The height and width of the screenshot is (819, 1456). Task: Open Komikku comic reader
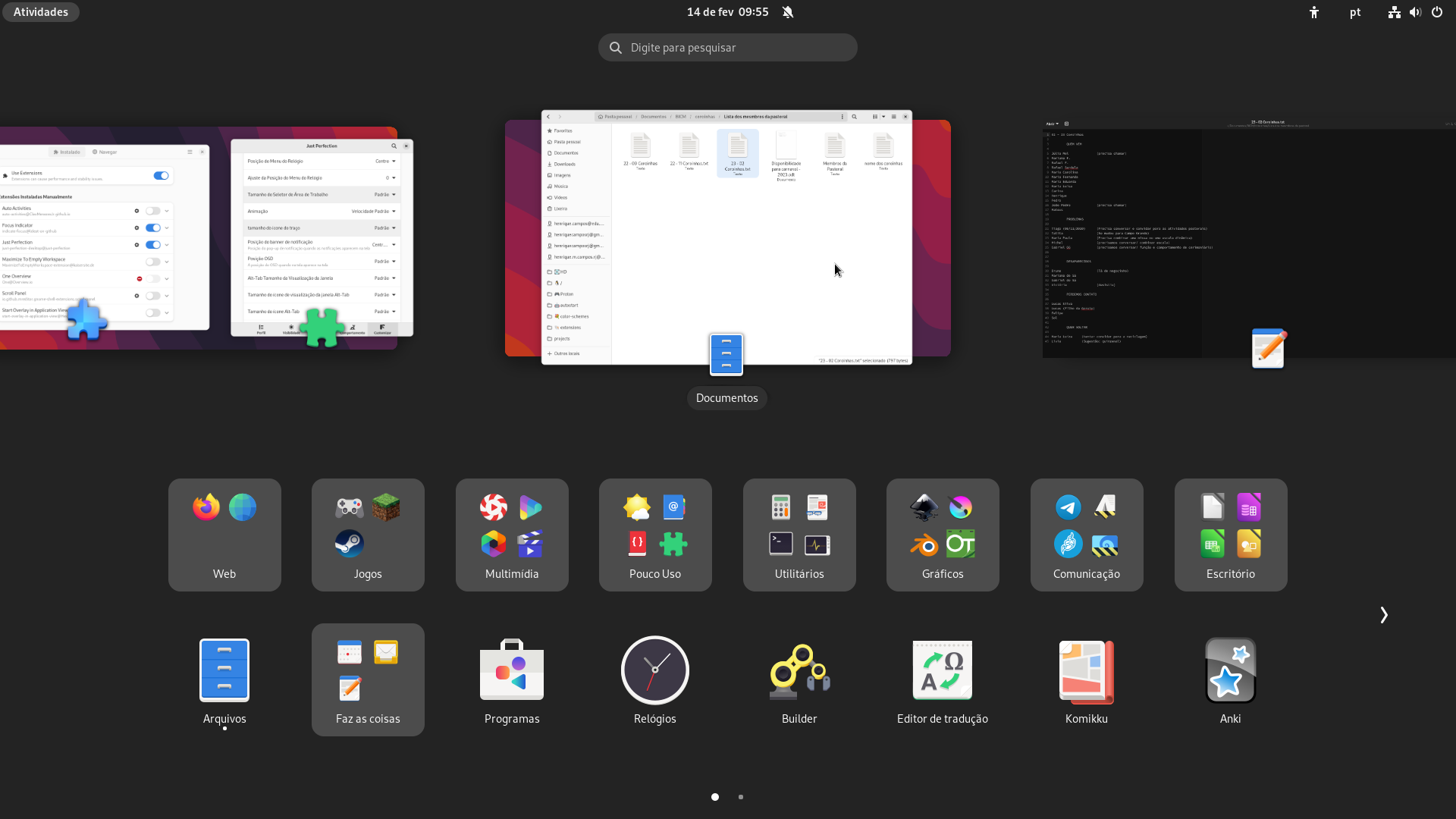[x=1086, y=671]
